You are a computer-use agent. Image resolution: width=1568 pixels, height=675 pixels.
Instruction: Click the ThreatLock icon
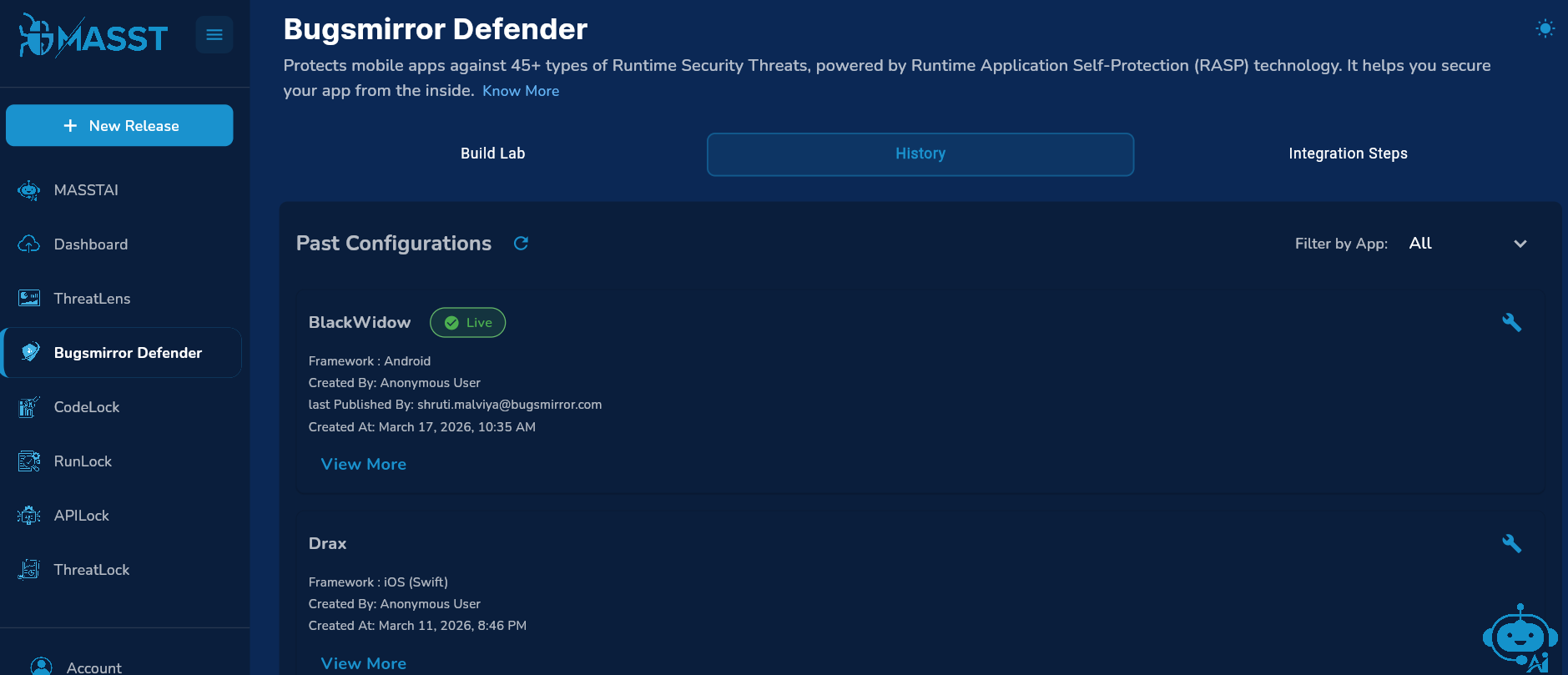tap(29, 570)
